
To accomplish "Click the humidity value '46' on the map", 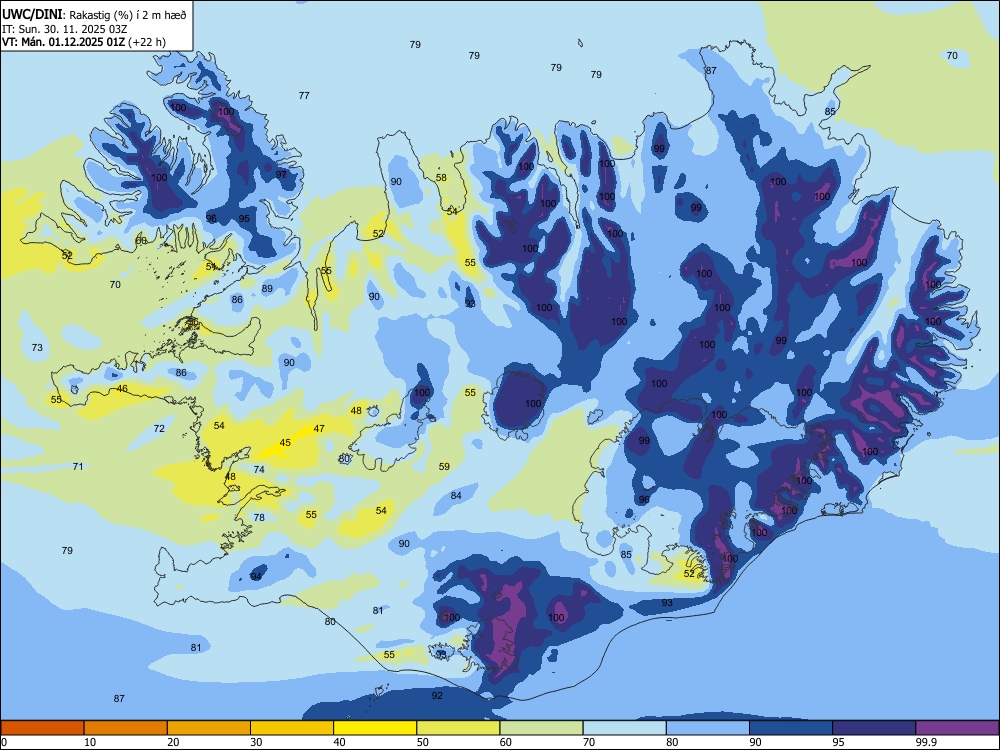I will tap(122, 388).
